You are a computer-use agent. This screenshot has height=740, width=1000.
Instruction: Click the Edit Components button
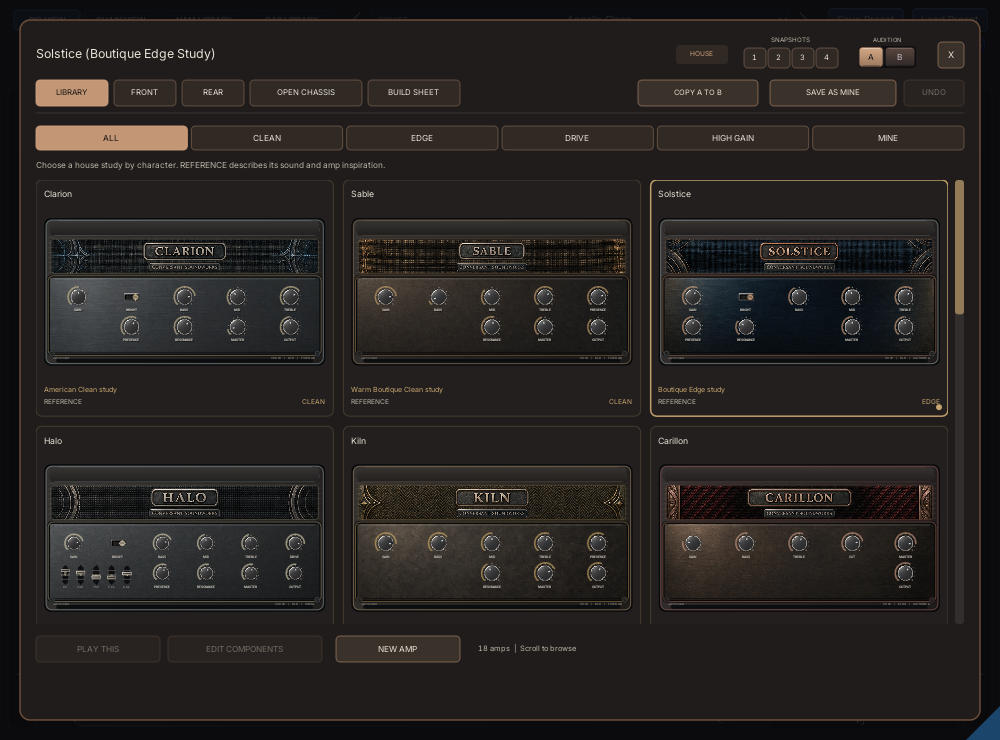click(244, 649)
